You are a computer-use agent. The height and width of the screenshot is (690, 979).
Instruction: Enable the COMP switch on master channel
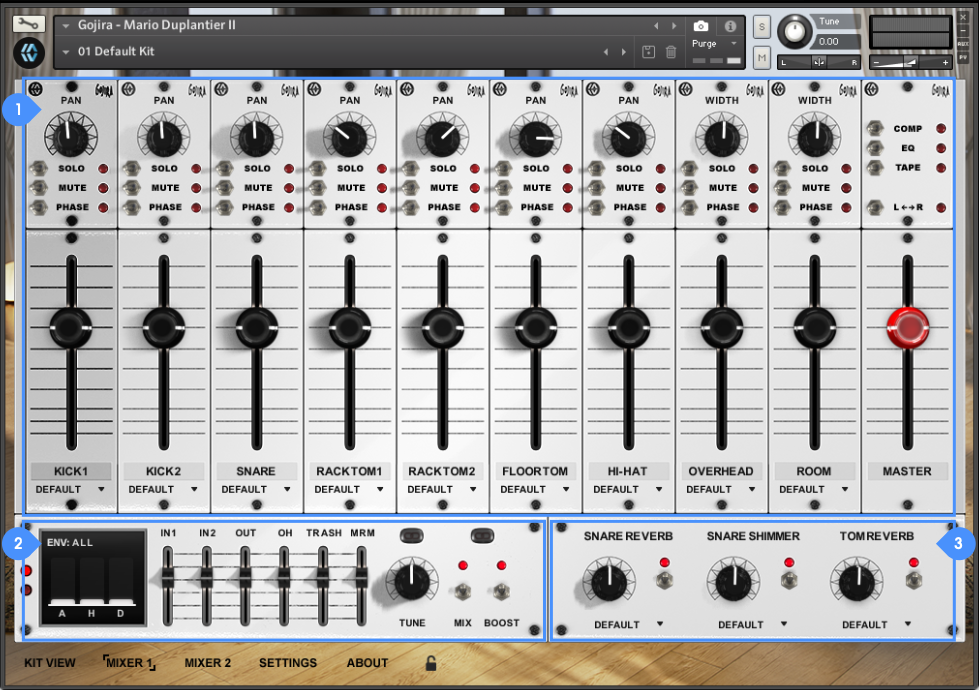point(874,129)
